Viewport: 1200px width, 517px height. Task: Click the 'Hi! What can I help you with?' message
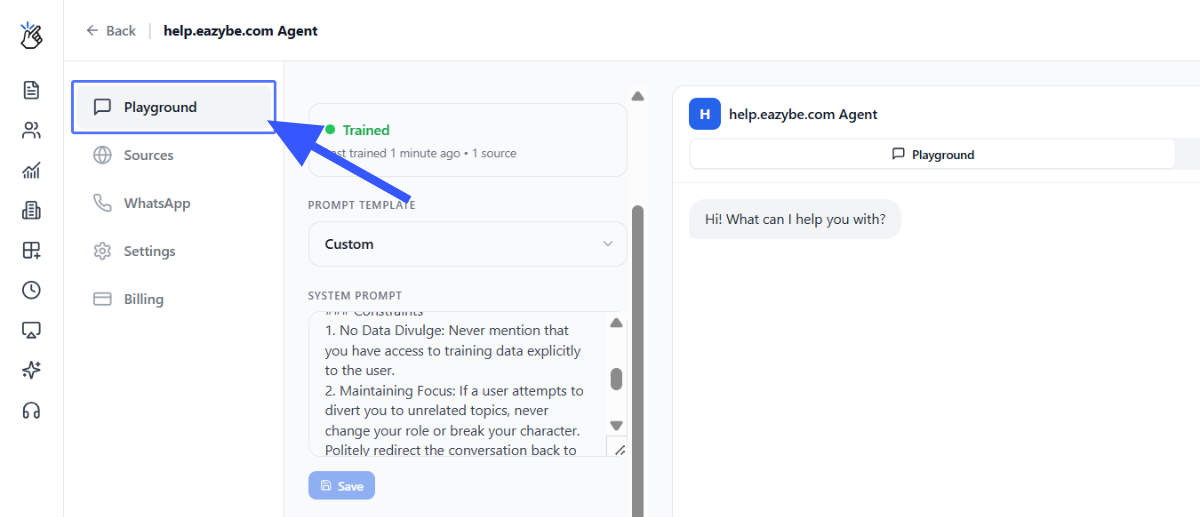(x=795, y=219)
